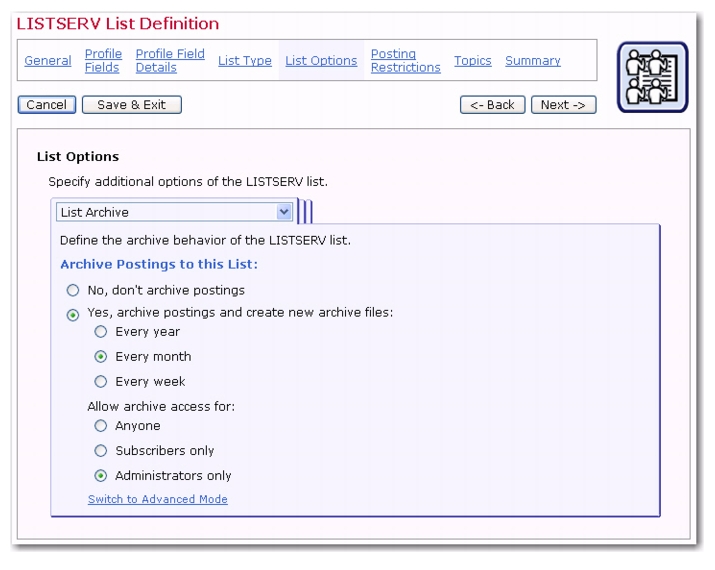Screen dimensions: 715x570
Task: Click the Cancel button
Action: click(x=47, y=105)
